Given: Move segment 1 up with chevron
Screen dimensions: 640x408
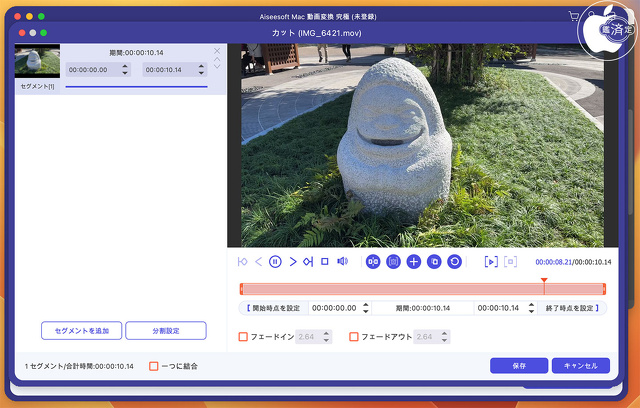Looking at the screenshot, I should pos(217,59).
